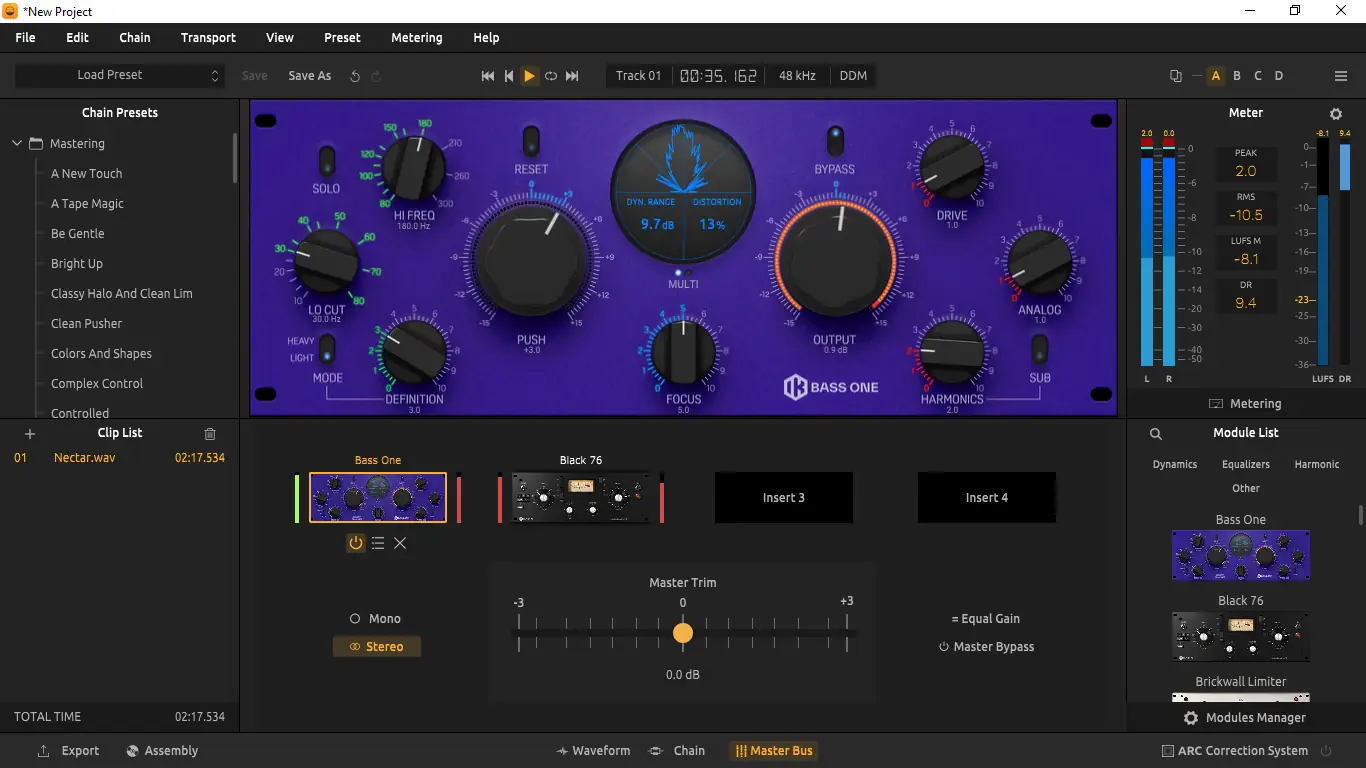
Task: Toggle the loop playback icon
Action: (551, 76)
